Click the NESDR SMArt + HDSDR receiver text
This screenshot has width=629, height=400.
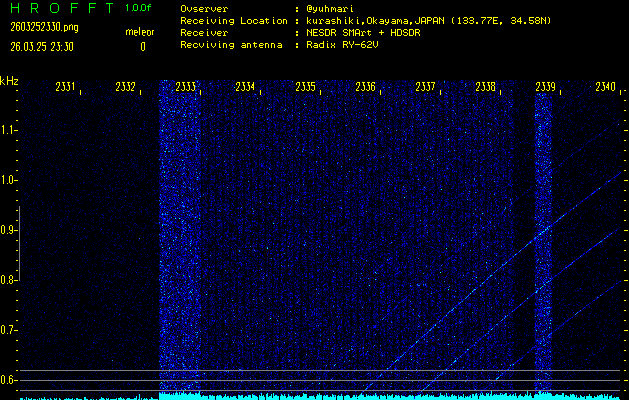(365, 32)
